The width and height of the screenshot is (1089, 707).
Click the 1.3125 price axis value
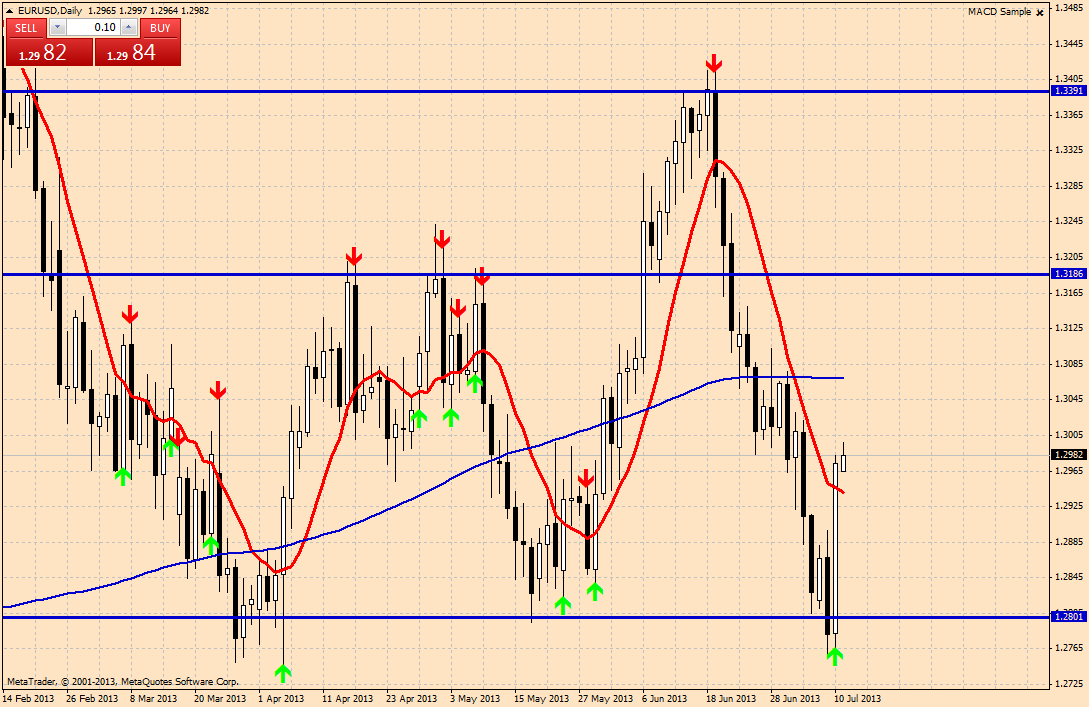coord(1070,328)
